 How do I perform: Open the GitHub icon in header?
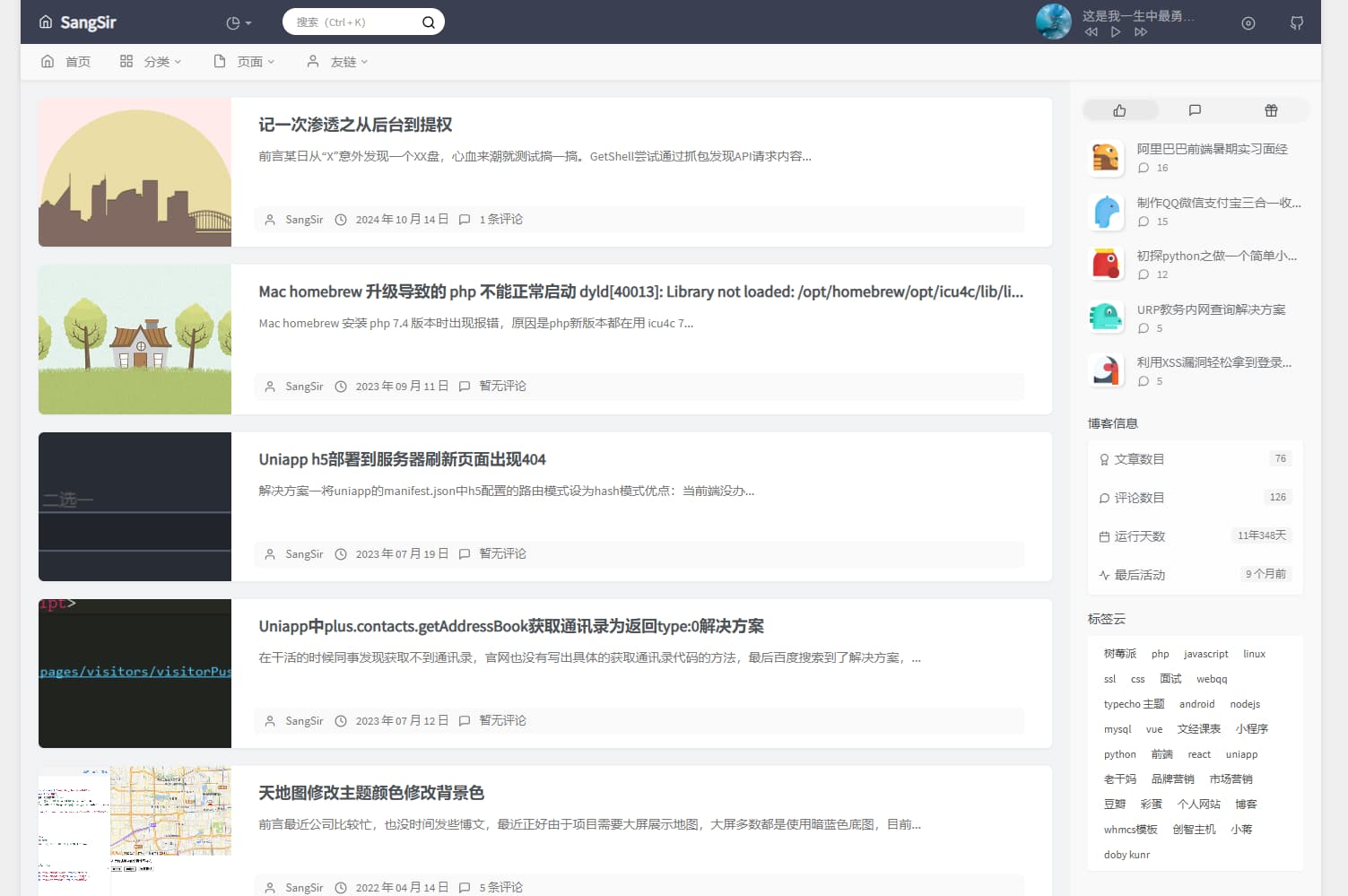click(x=1296, y=23)
